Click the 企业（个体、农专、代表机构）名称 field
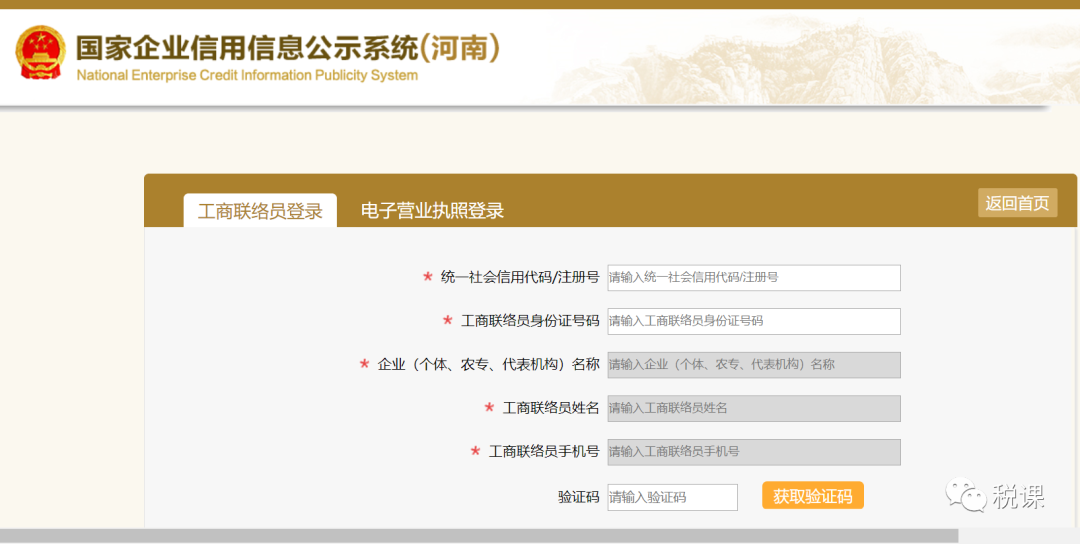 (754, 365)
